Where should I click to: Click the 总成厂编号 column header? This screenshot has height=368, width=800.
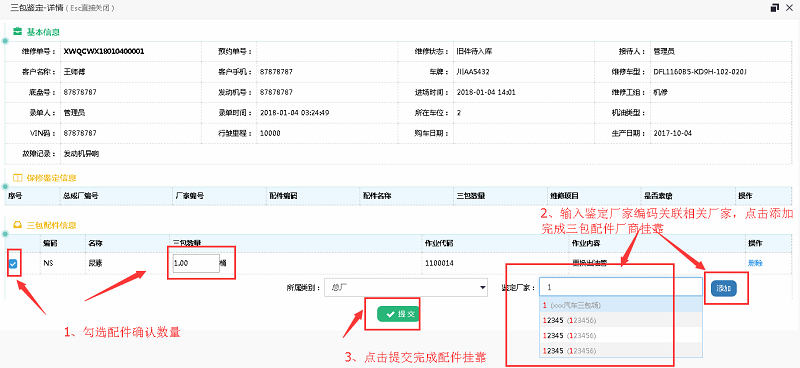80,196
